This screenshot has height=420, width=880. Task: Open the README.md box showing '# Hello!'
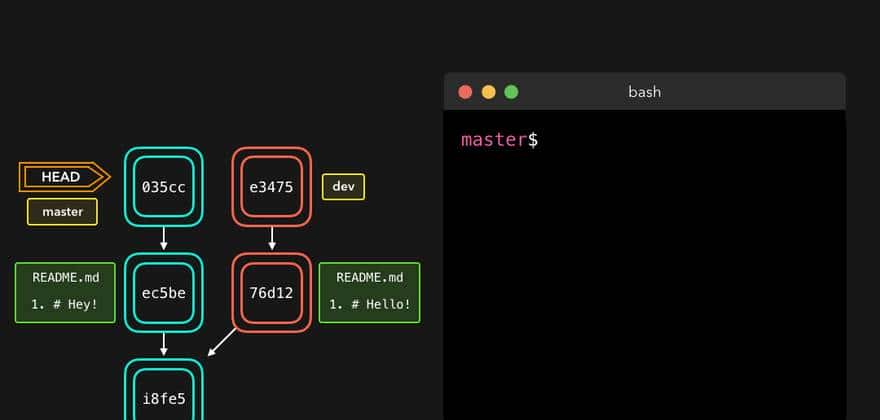tap(369, 292)
